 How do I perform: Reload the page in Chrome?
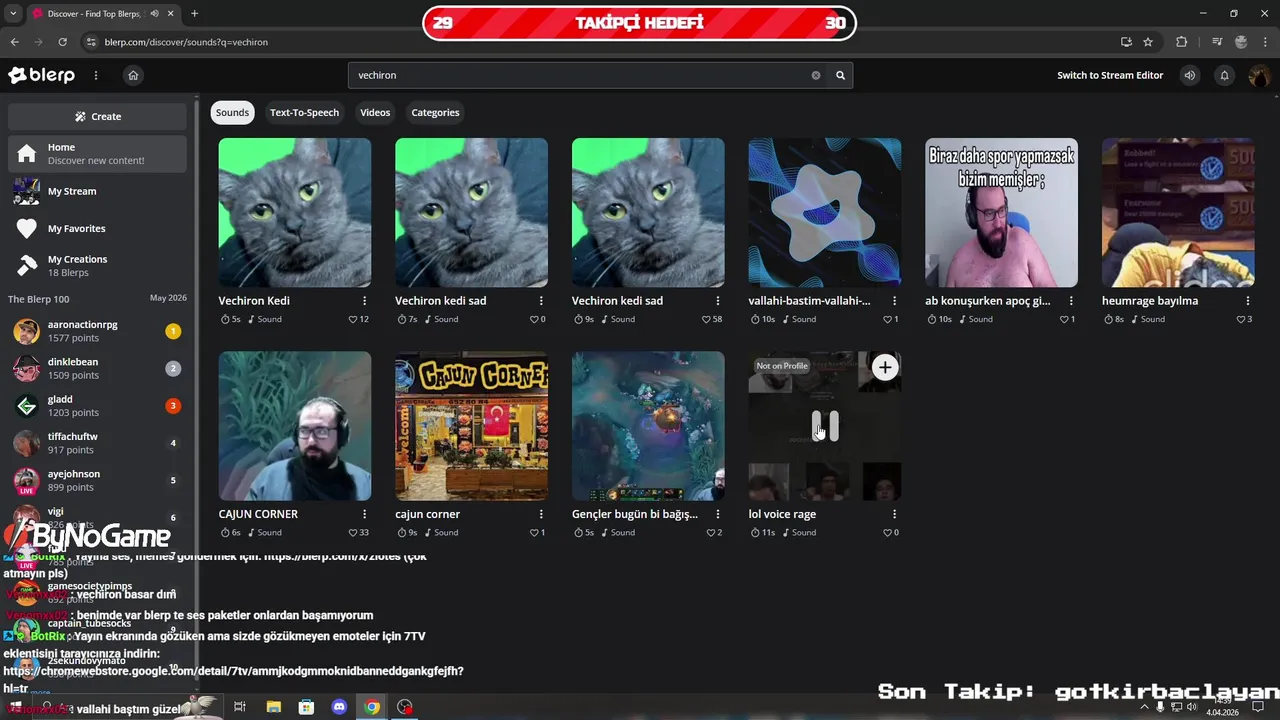tap(63, 42)
